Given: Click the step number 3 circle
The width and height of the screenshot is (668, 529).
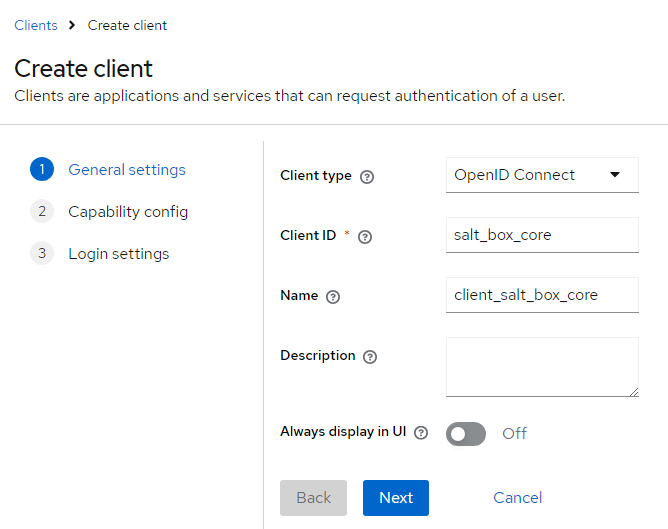Looking at the screenshot, I should coord(42,253).
